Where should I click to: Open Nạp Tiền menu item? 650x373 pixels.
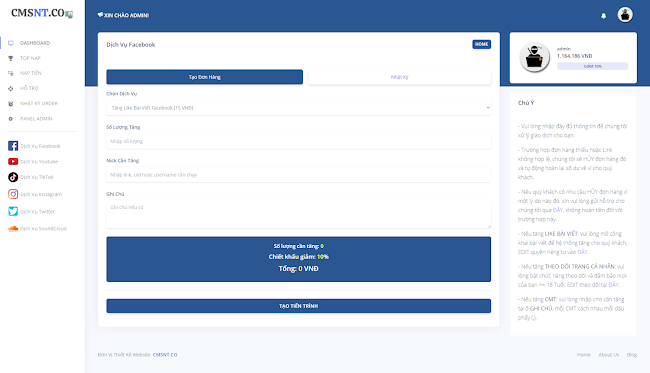[x=25, y=73]
